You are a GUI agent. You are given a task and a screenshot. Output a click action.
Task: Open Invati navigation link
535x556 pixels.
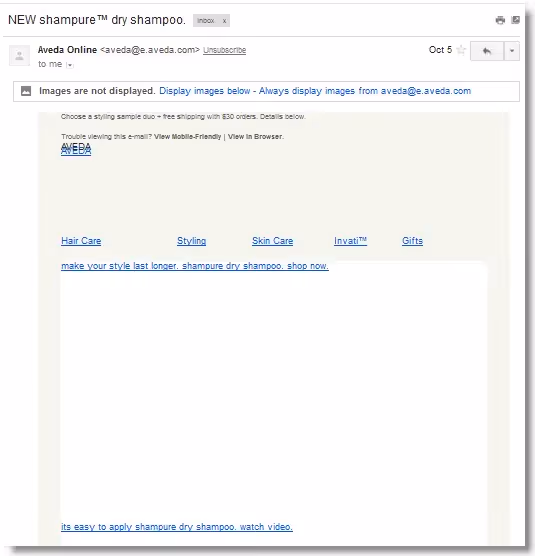[350, 241]
